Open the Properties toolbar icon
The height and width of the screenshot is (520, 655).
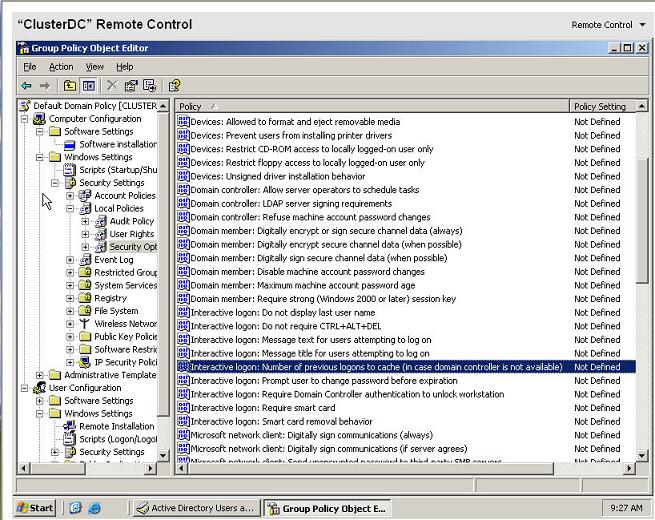131,86
